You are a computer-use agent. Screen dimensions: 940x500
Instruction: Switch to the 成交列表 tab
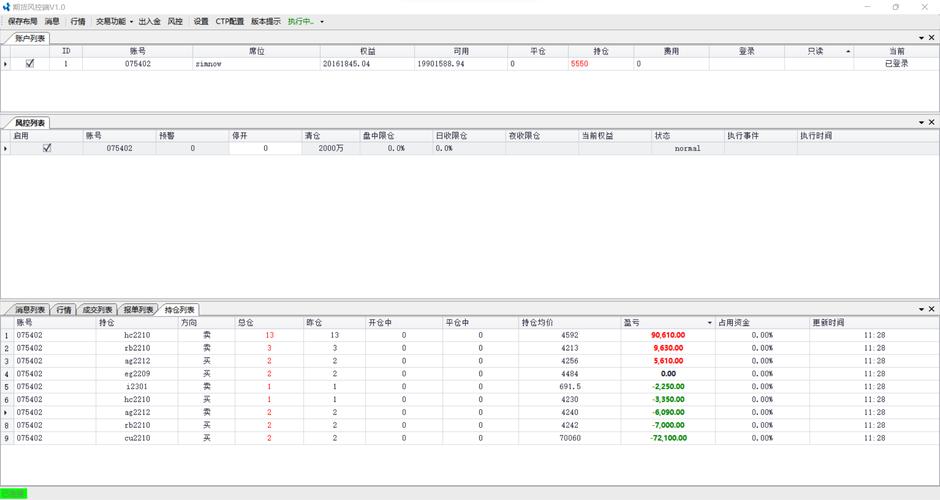click(97, 309)
